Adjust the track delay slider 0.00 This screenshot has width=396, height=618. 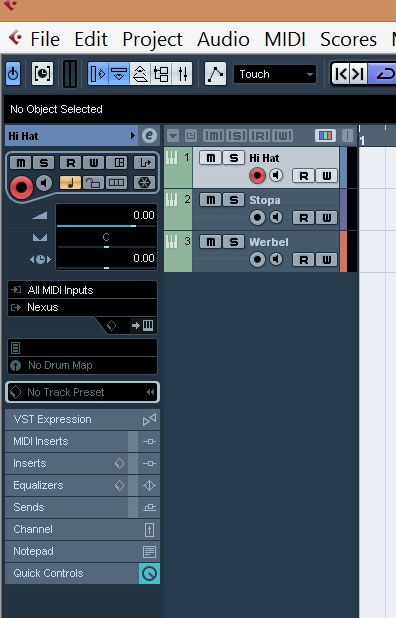[106, 259]
